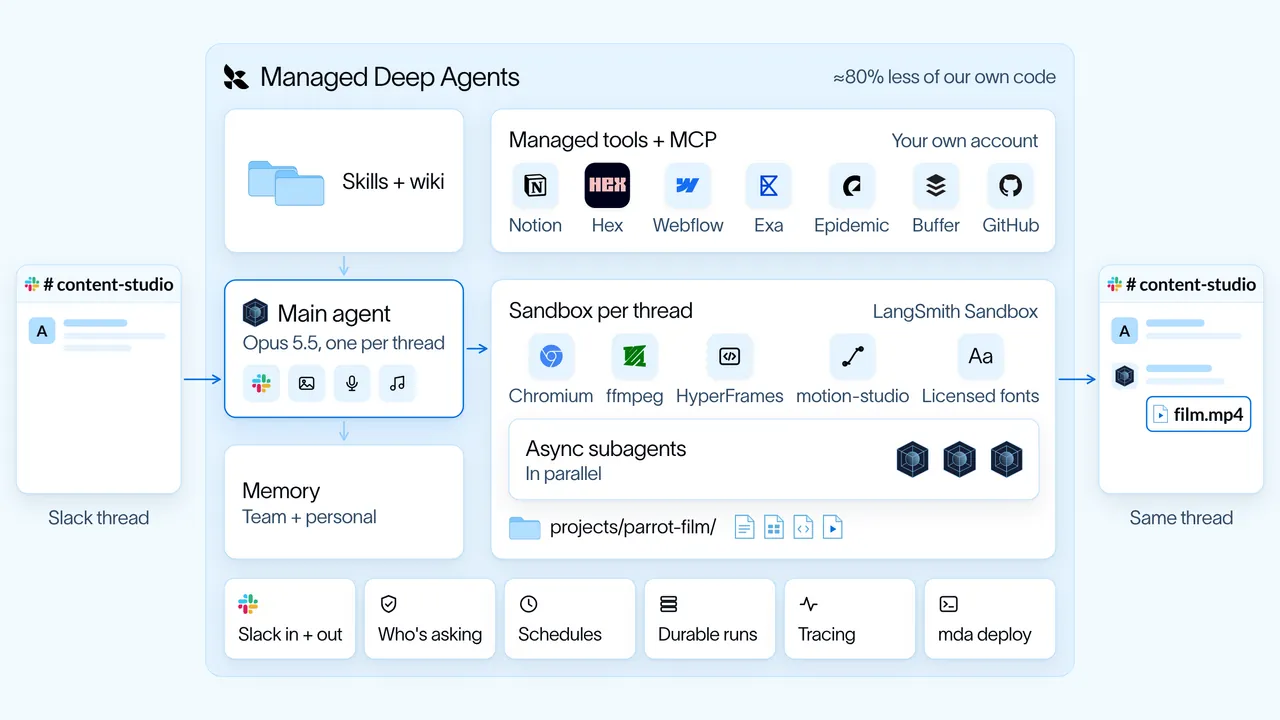
Task: Click the "Team + personal" text
Action: [309, 517]
